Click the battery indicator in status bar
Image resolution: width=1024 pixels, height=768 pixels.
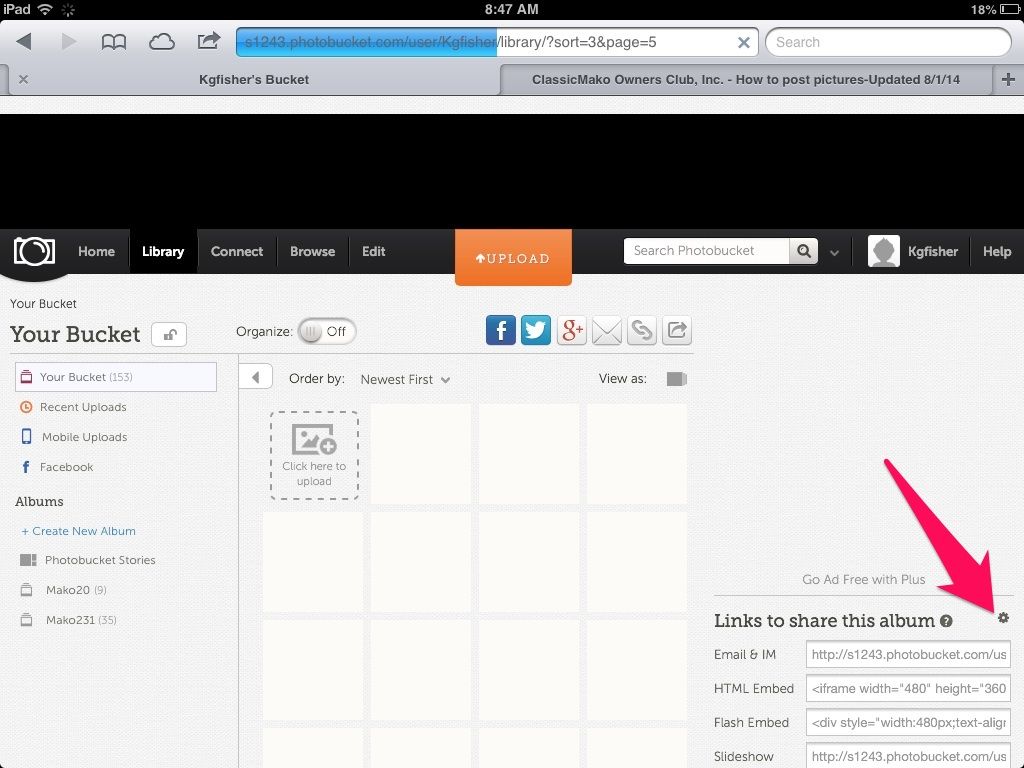click(1010, 9)
